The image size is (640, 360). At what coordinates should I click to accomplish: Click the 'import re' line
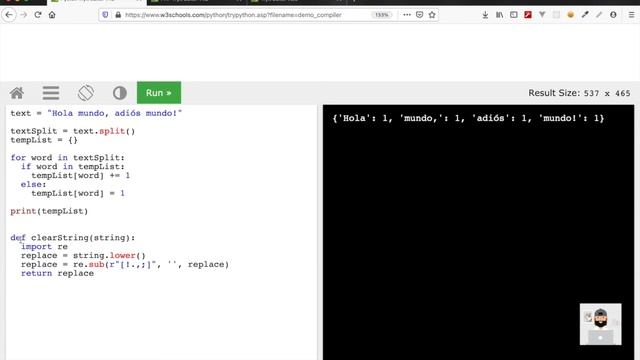(x=44, y=247)
